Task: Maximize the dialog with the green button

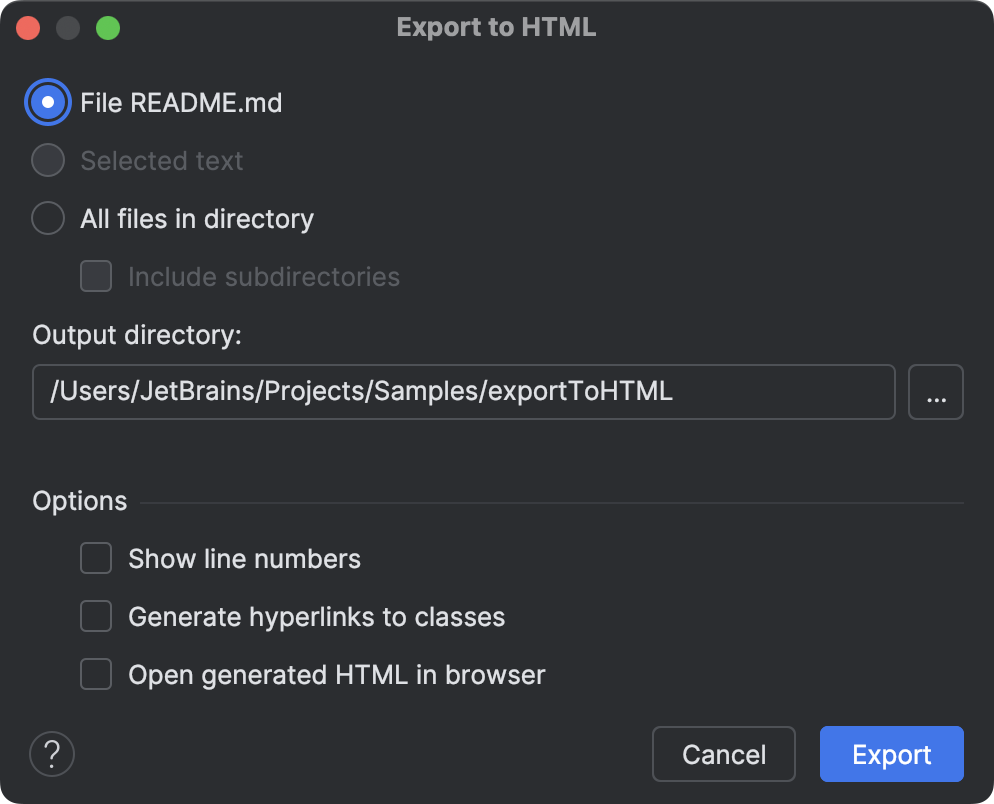Action: coord(108,27)
